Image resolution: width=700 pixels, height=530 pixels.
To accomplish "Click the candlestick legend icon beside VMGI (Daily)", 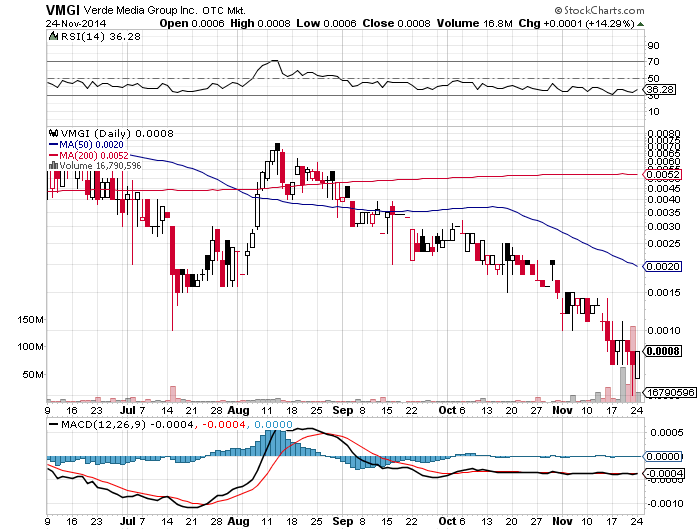I will coord(54,133).
